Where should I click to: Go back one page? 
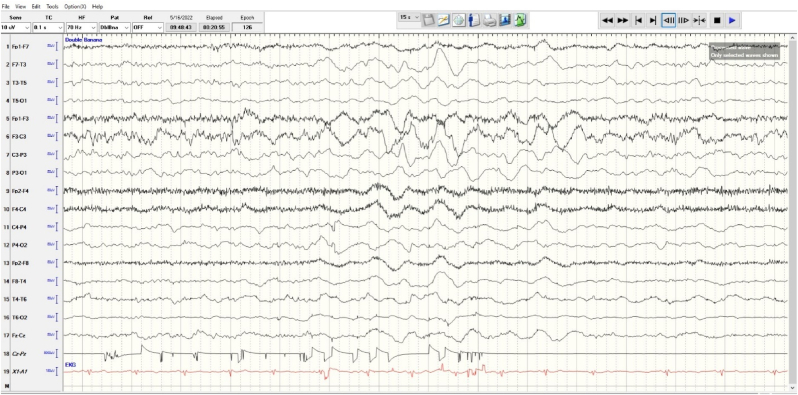(x=669, y=20)
